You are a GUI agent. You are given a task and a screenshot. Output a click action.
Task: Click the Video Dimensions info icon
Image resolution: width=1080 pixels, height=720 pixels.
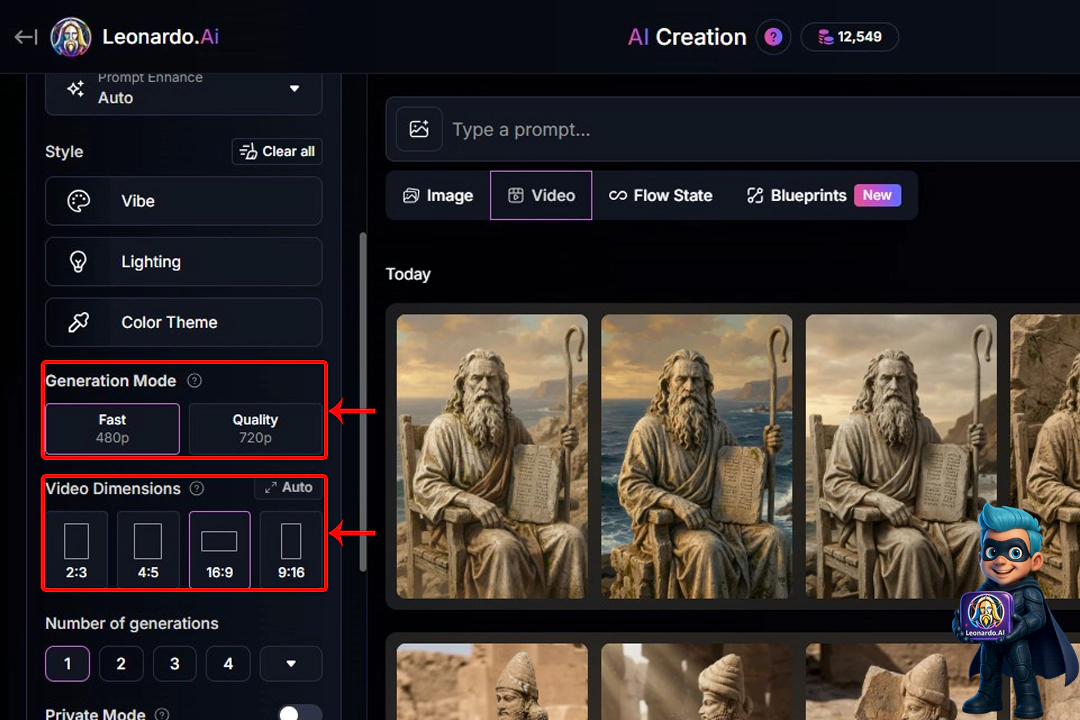pos(197,489)
